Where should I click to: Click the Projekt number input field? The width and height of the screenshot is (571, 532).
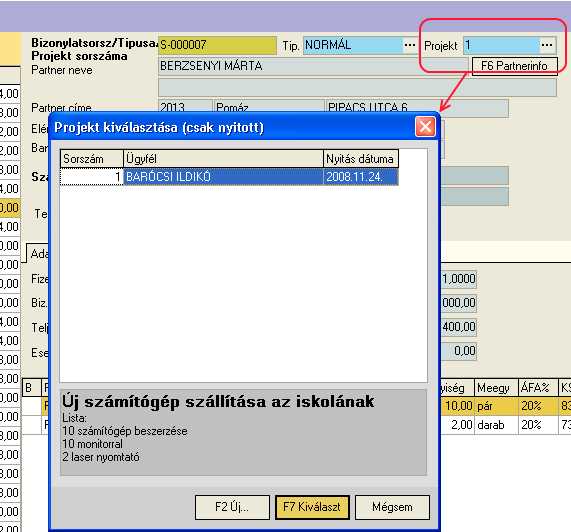click(x=501, y=45)
